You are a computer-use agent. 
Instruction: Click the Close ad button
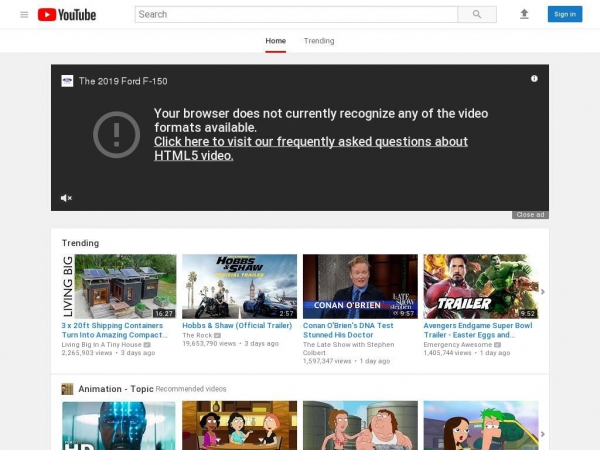point(530,215)
